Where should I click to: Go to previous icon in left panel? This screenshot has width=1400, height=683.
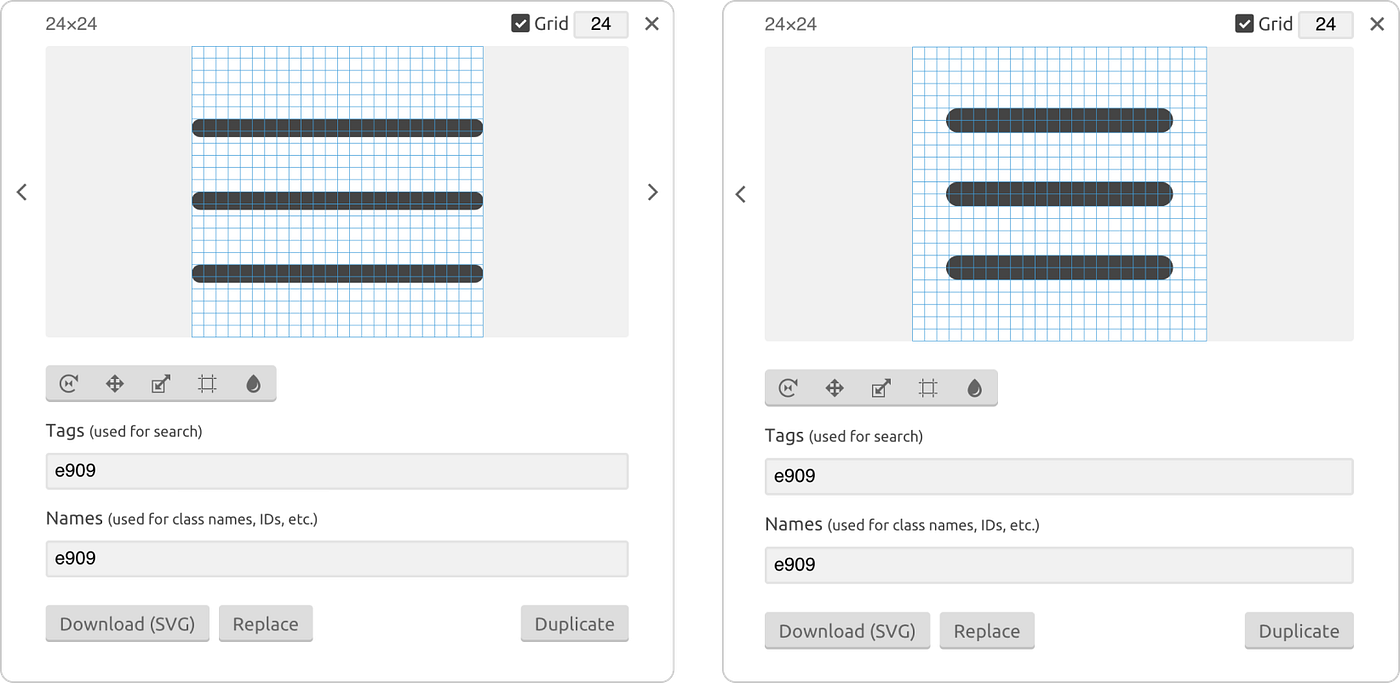point(22,192)
